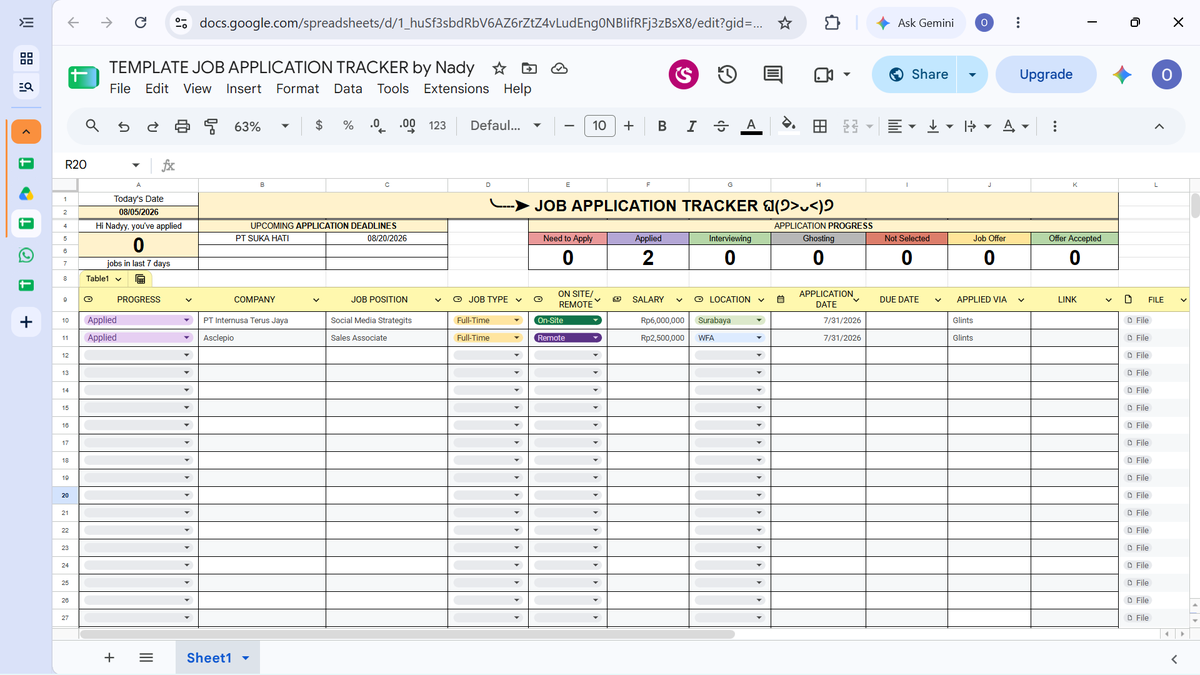Viewport: 1200px width, 675px height.
Task: Open the Edit menu
Action: pyautogui.click(x=157, y=89)
